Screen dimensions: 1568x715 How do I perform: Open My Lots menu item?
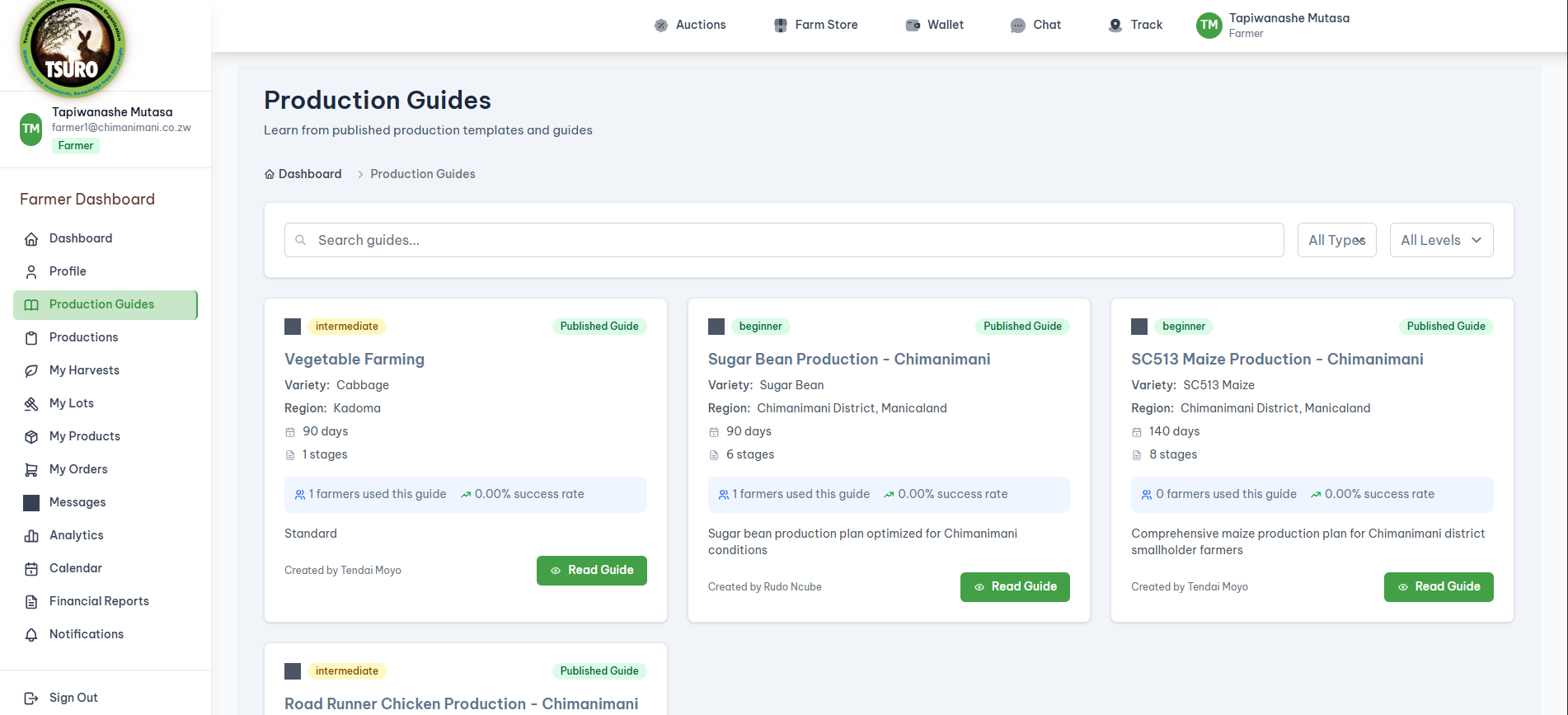click(x=106, y=403)
